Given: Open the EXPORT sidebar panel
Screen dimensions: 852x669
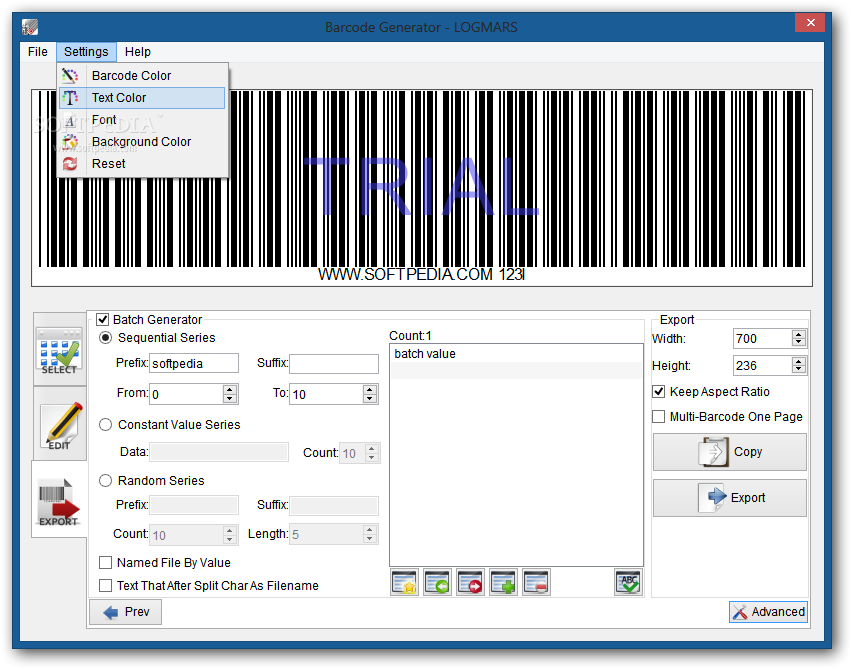Looking at the screenshot, I should tap(59, 499).
